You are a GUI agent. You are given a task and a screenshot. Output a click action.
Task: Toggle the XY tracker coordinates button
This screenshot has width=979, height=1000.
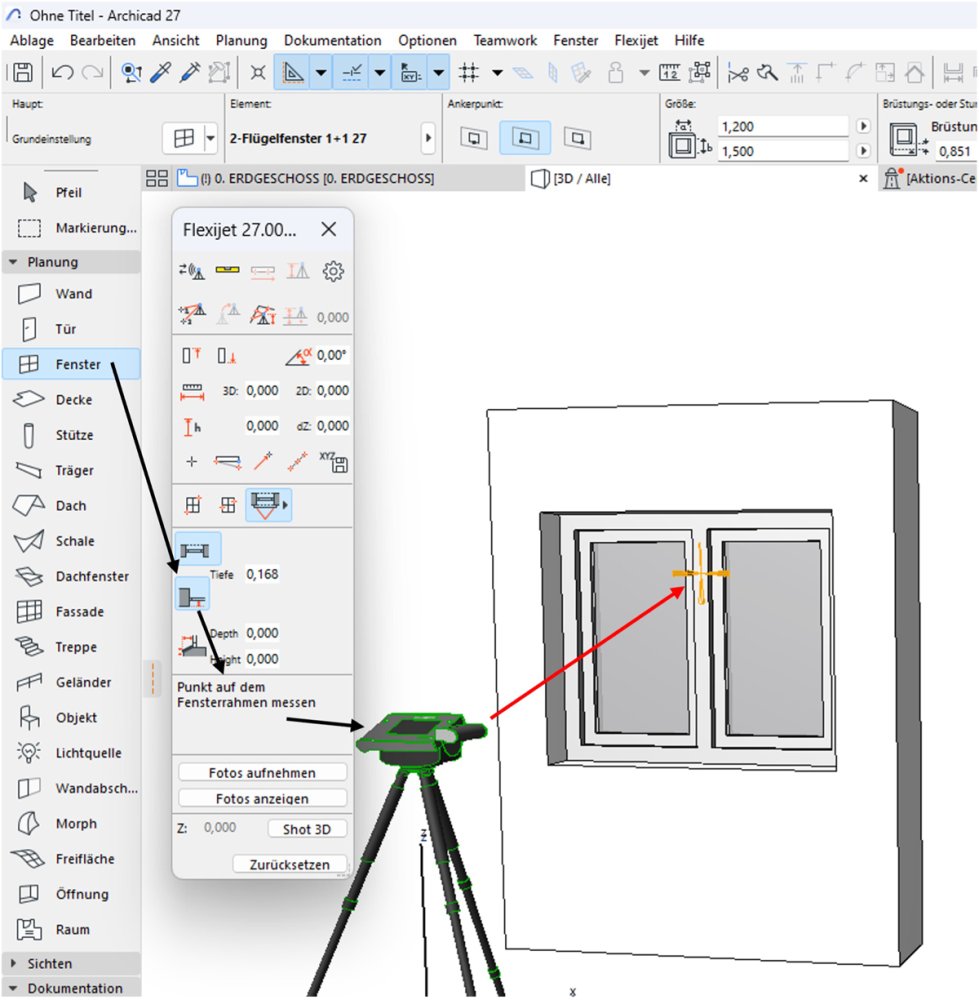pos(409,72)
